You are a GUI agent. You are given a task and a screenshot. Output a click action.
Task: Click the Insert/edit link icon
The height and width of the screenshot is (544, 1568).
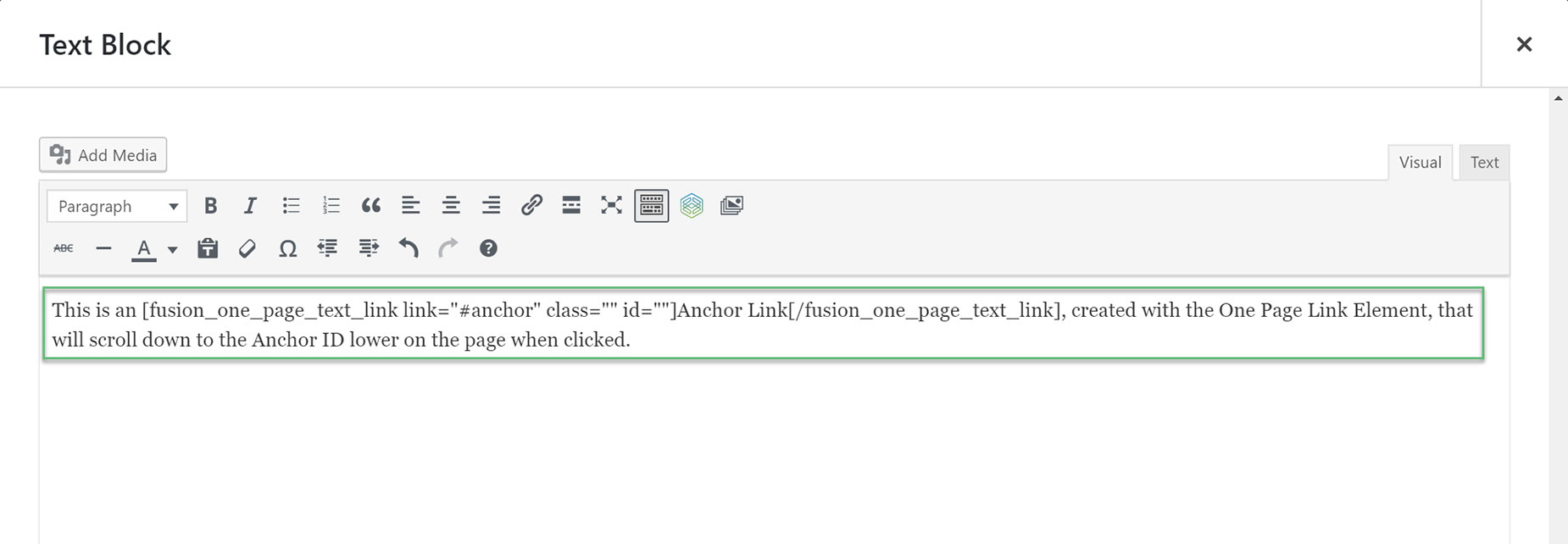click(531, 206)
